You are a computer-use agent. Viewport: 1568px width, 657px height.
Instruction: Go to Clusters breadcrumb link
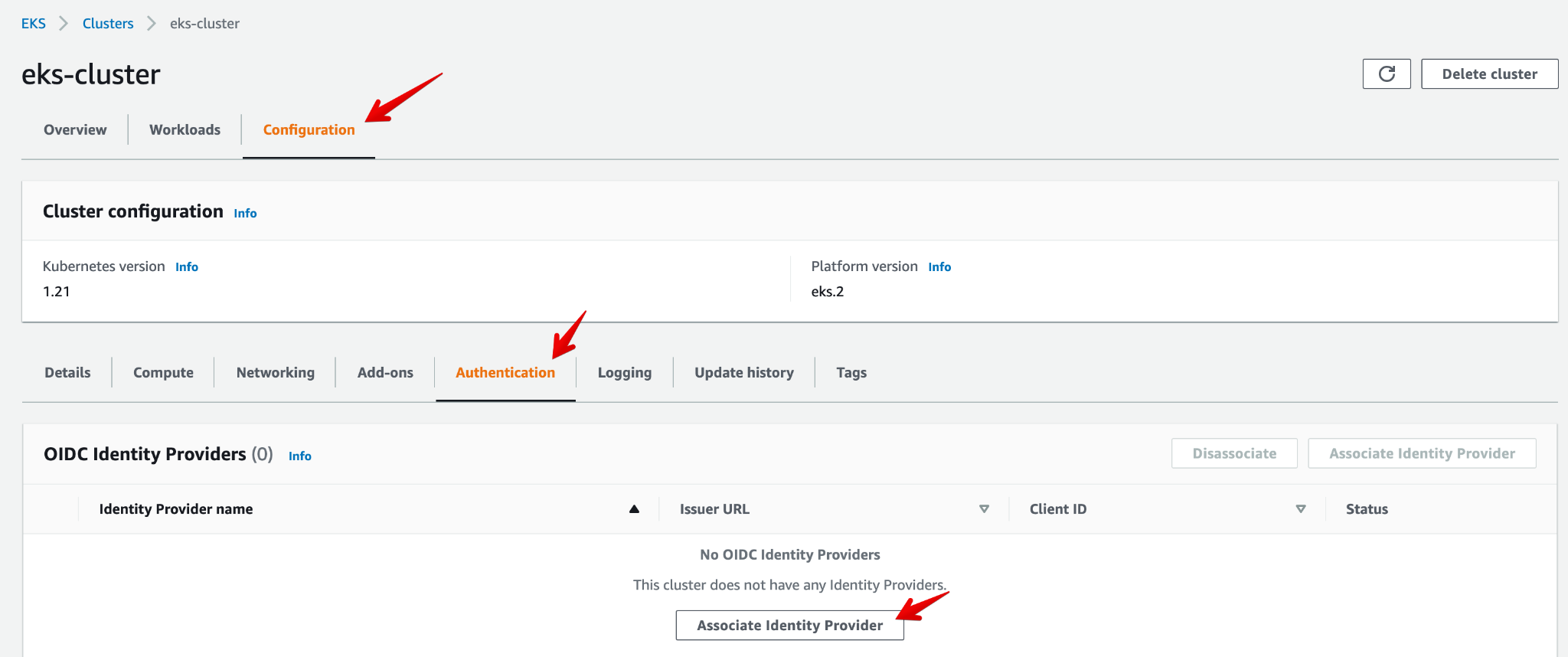click(108, 24)
